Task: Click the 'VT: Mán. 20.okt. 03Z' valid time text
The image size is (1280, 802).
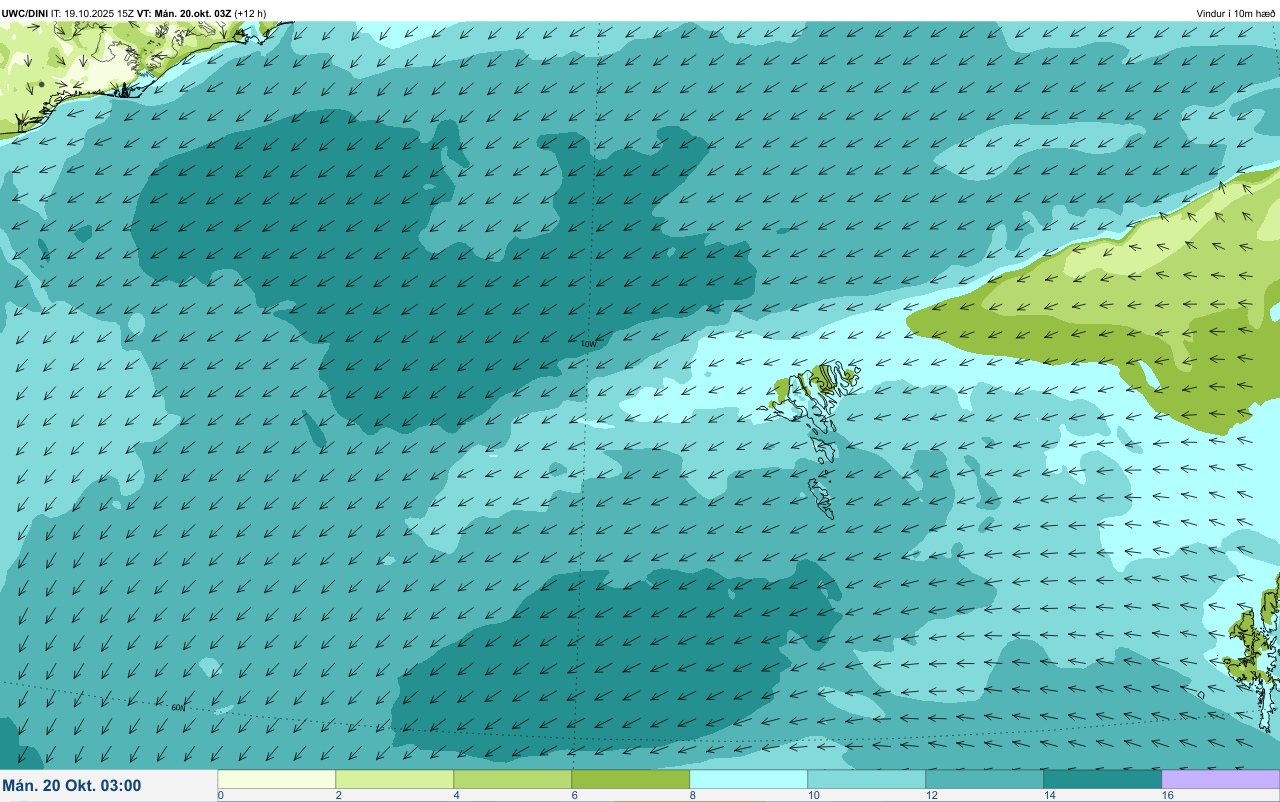Action: [185, 13]
